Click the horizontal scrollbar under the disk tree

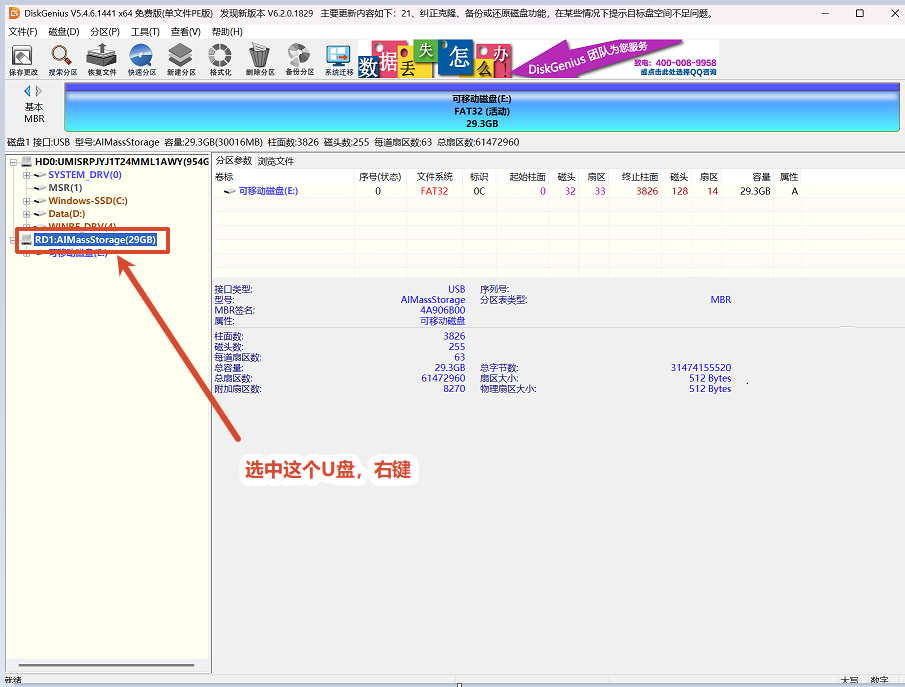coord(106,665)
